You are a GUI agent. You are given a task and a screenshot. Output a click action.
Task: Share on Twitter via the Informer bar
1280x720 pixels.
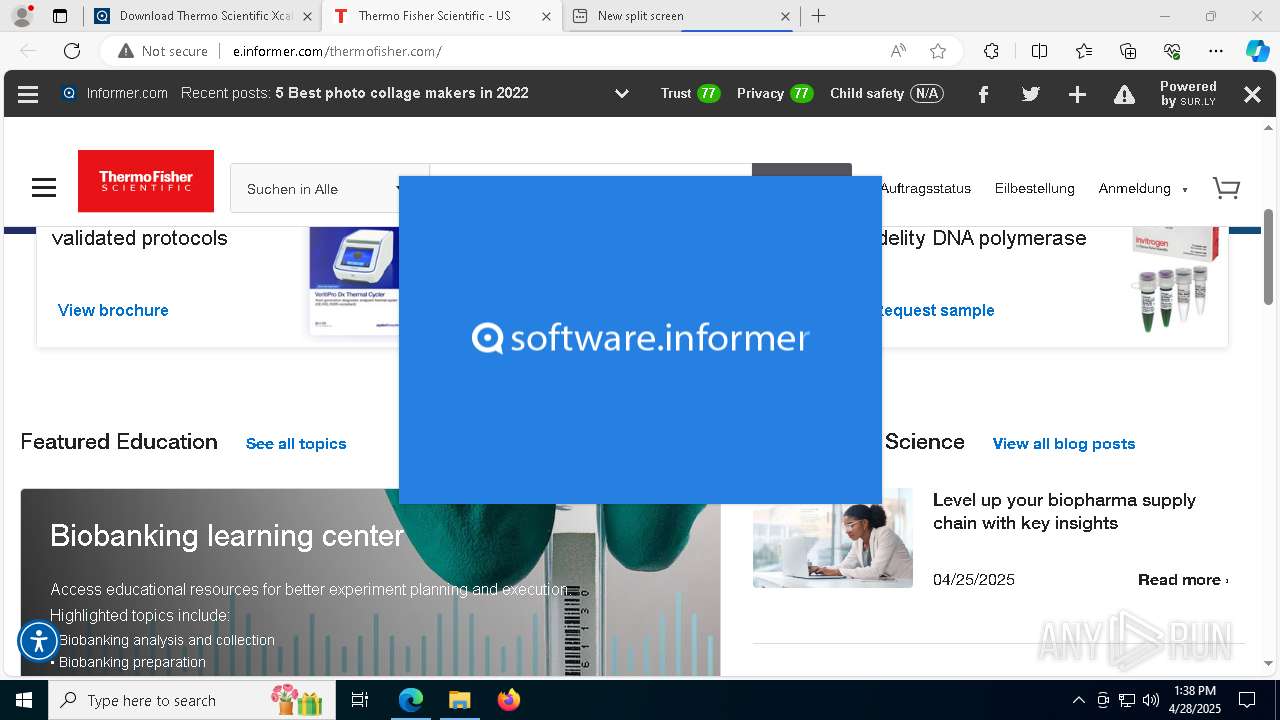(1031, 94)
